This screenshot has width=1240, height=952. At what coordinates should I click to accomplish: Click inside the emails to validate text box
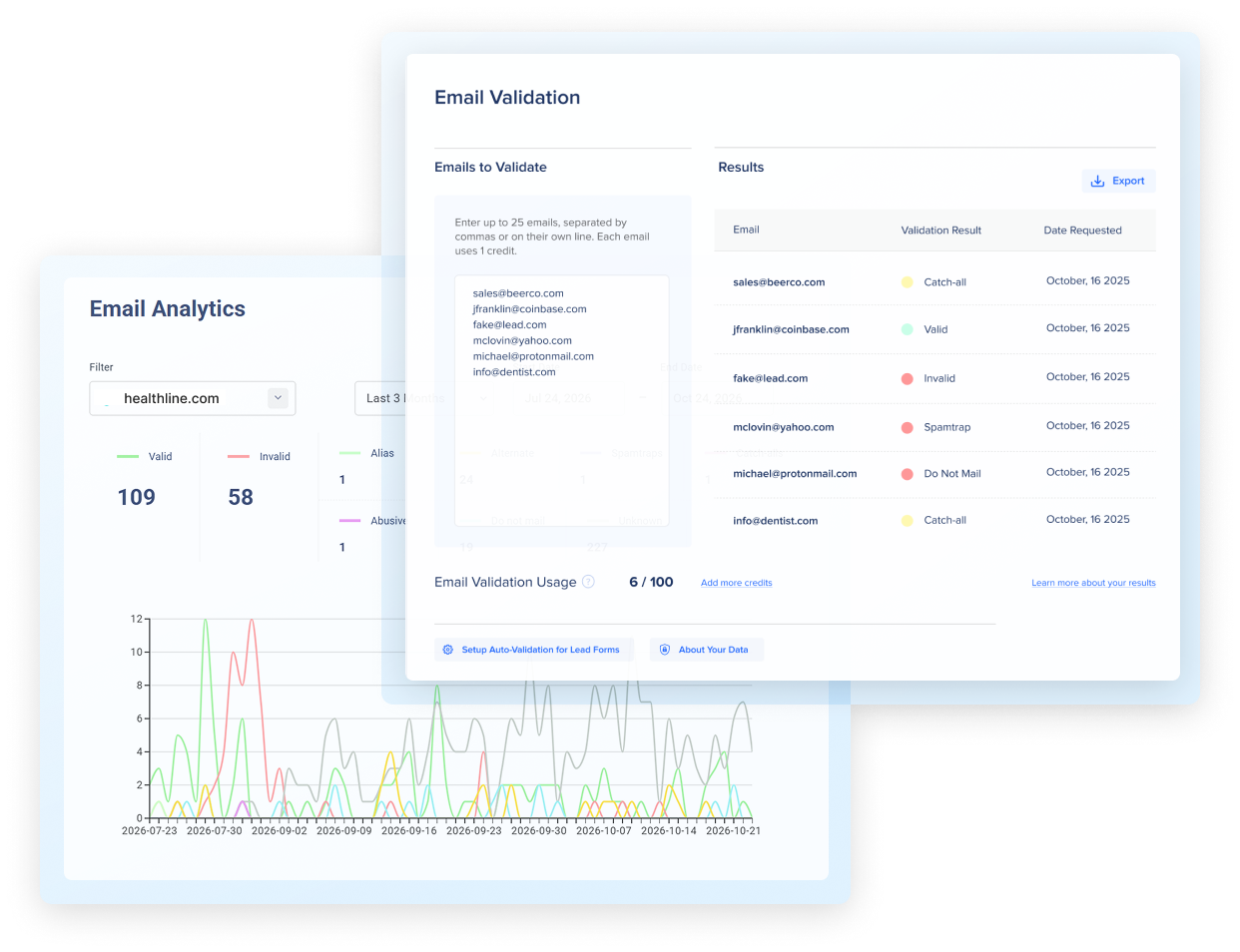[x=561, y=400]
